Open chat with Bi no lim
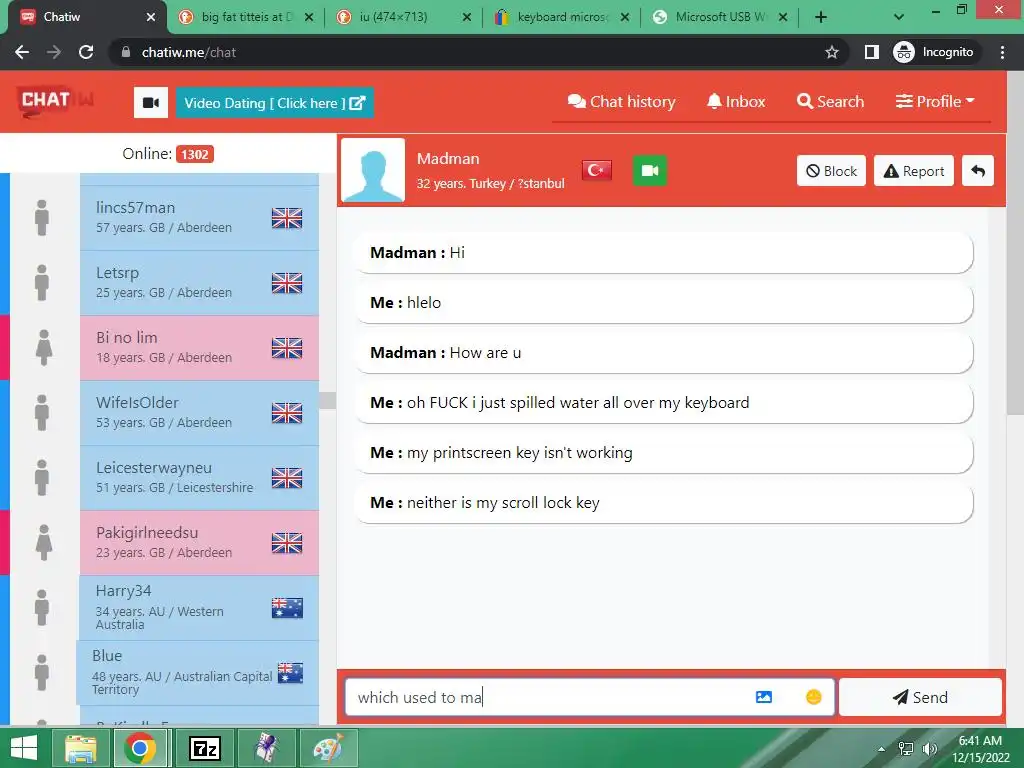 (x=199, y=348)
